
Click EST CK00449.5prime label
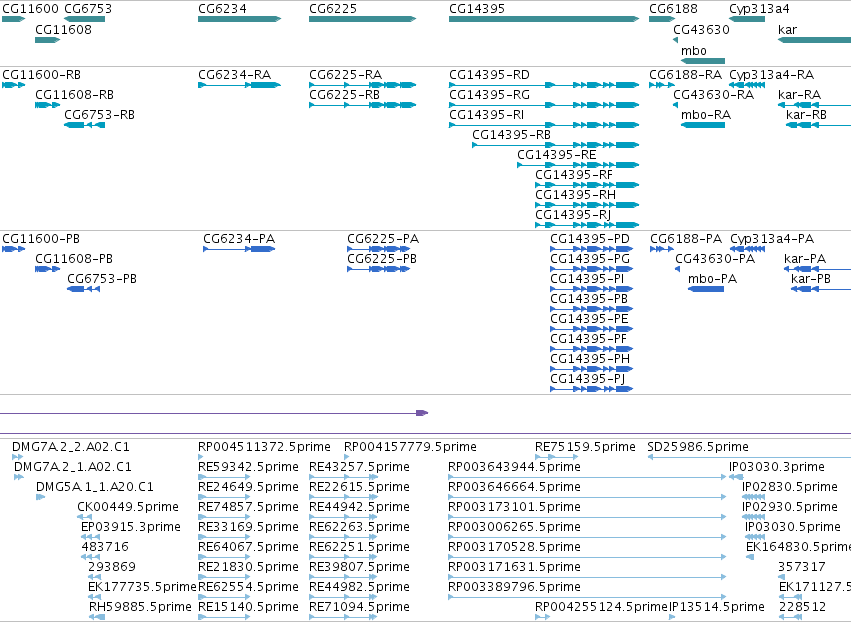click(x=128, y=507)
